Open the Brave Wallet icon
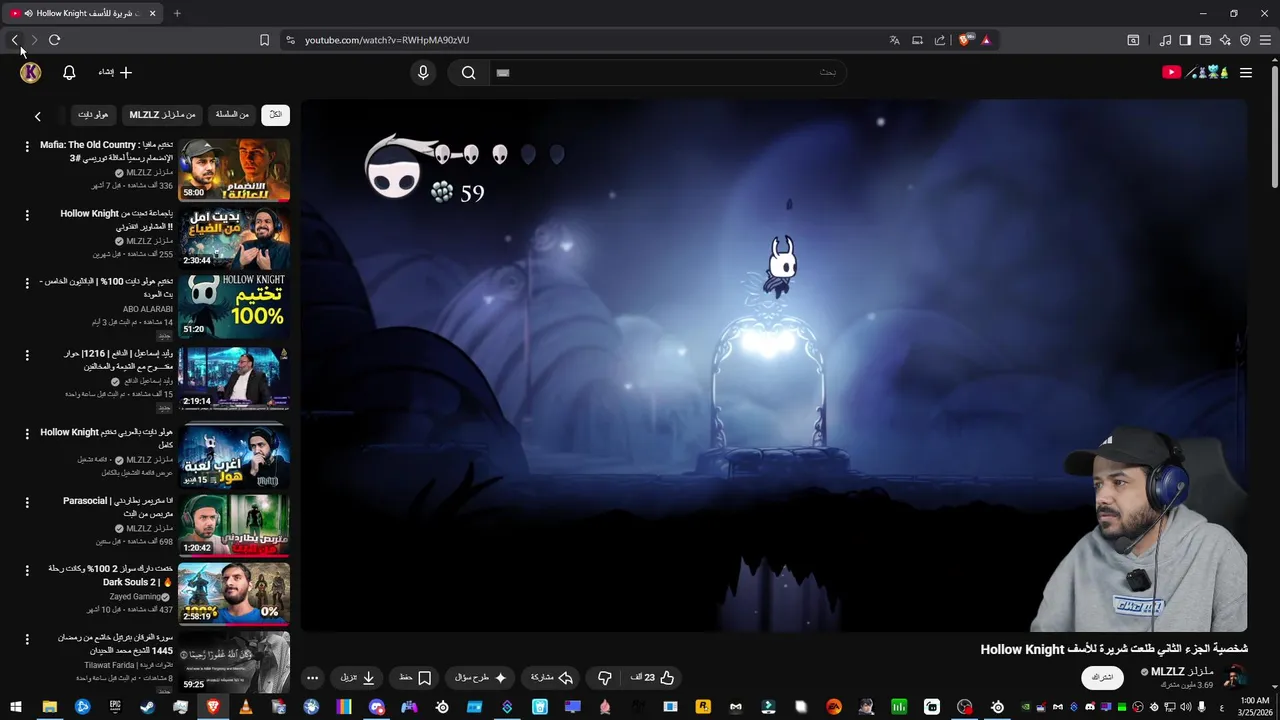This screenshot has height=720, width=1280. pos(1205,40)
